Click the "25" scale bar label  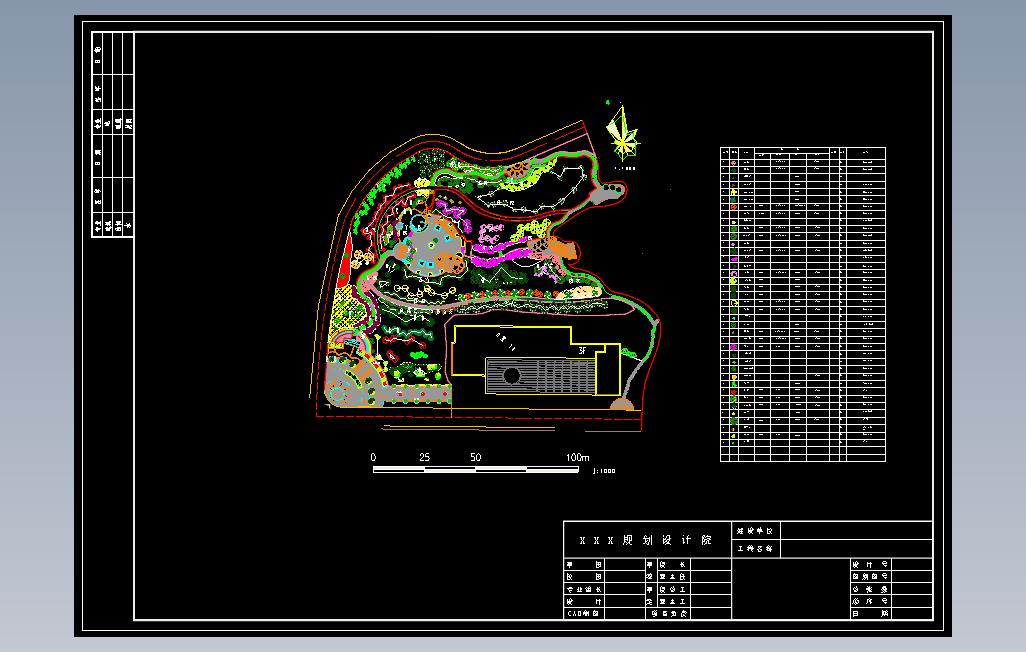pyautogui.click(x=425, y=458)
